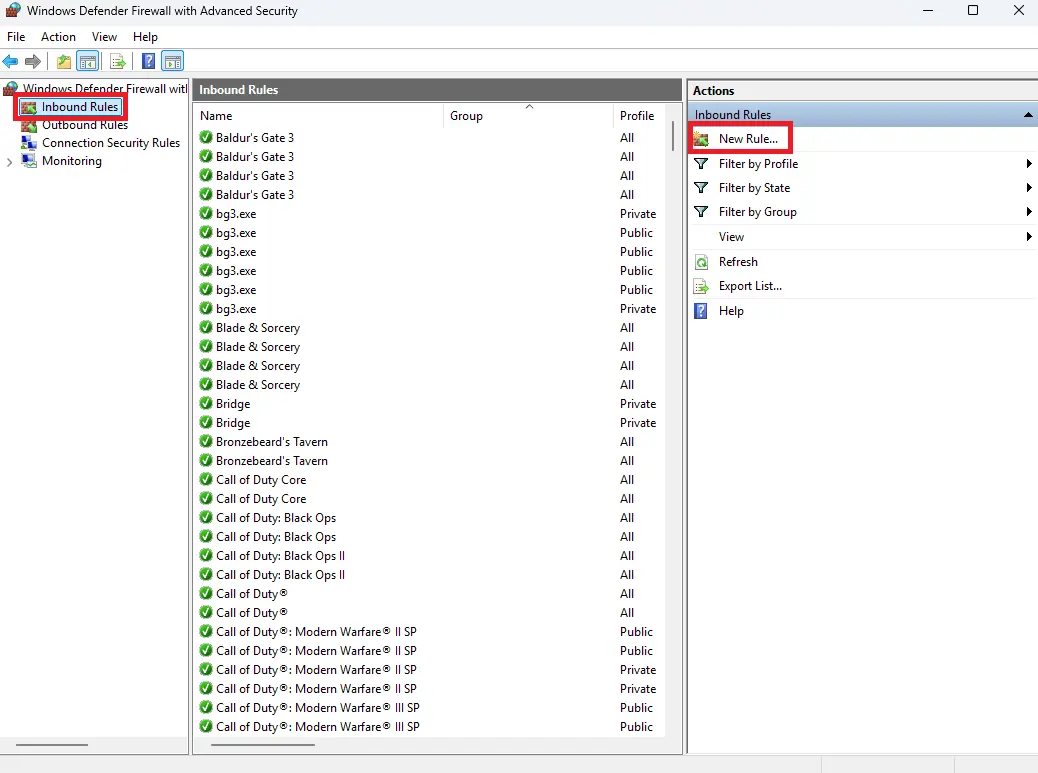
Task: Toggle Show/Hide Action Pane toolbar button
Action: click(173, 62)
